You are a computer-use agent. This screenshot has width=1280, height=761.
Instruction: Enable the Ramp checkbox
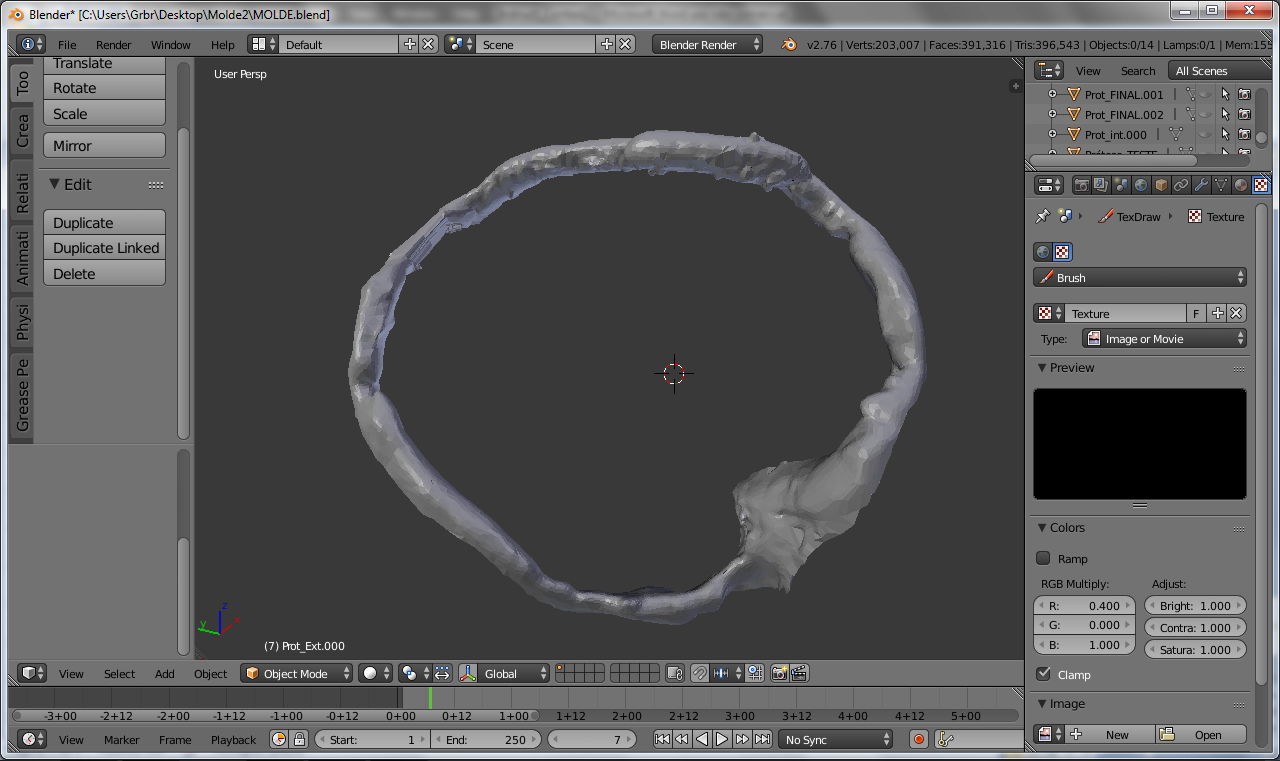[1043, 559]
